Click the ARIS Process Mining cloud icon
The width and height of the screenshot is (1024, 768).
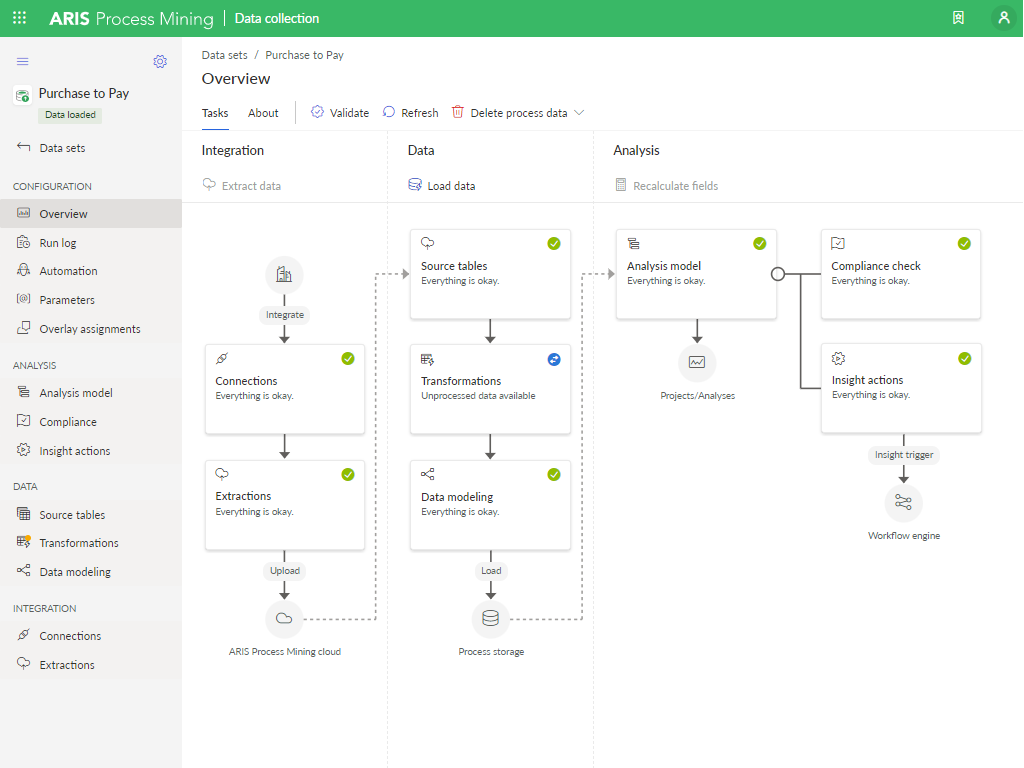point(284,618)
